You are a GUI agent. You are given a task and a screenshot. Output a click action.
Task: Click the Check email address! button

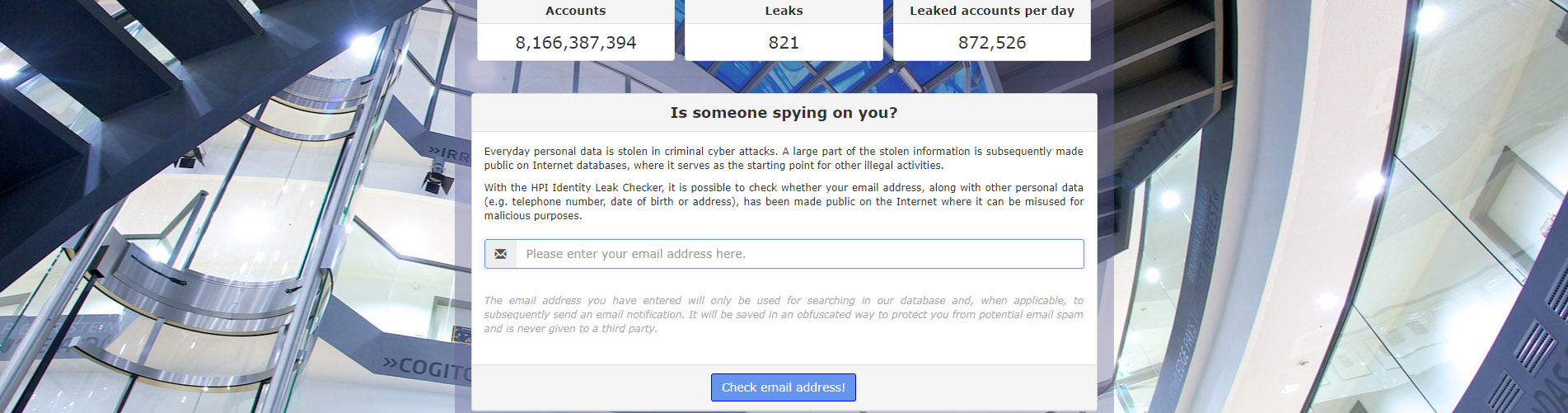coord(784,387)
